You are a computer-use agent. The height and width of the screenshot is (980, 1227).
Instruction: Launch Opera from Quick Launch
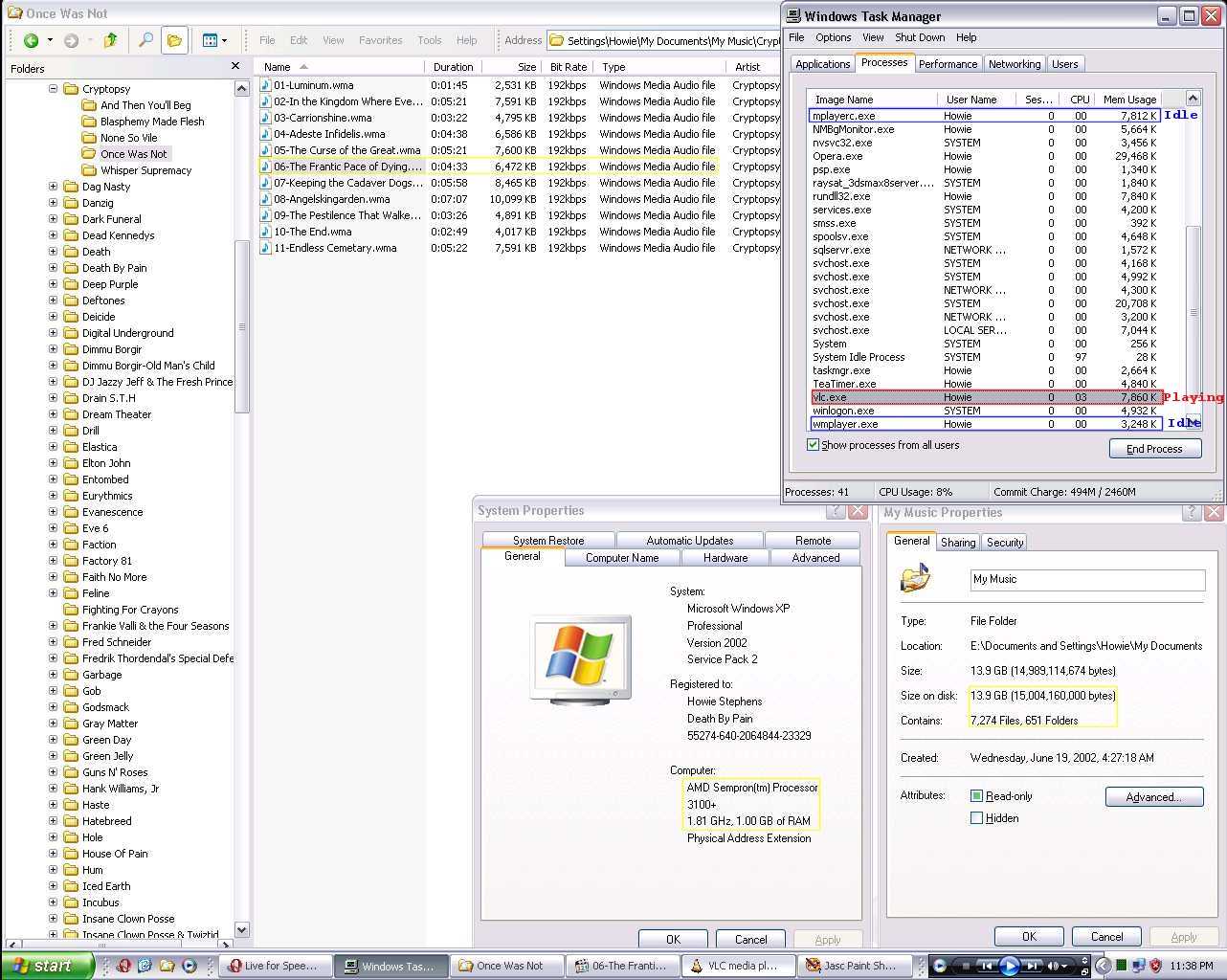click(123, 966)
